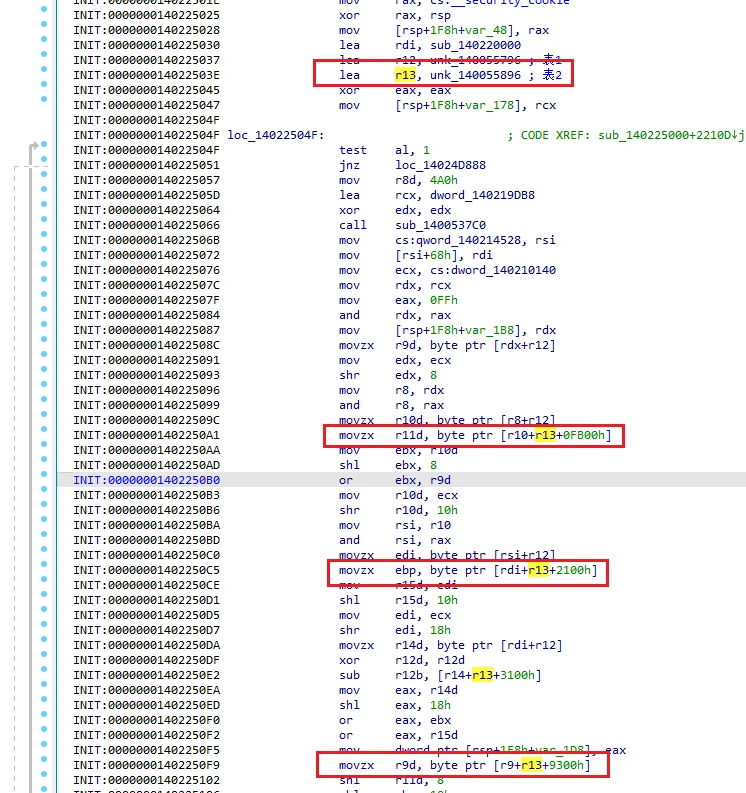Click dword_140210140 operand in mov ecx line

[x=503, y=270]
